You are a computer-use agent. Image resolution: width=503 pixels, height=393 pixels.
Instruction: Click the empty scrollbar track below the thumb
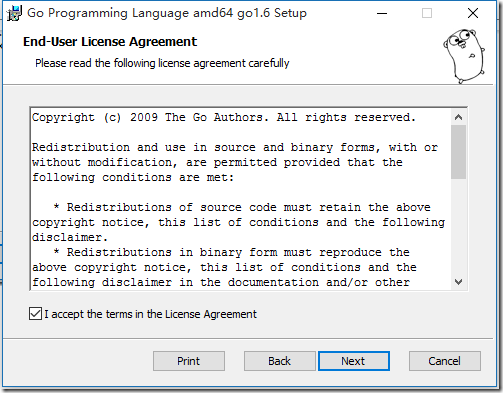tap(458, 227)
